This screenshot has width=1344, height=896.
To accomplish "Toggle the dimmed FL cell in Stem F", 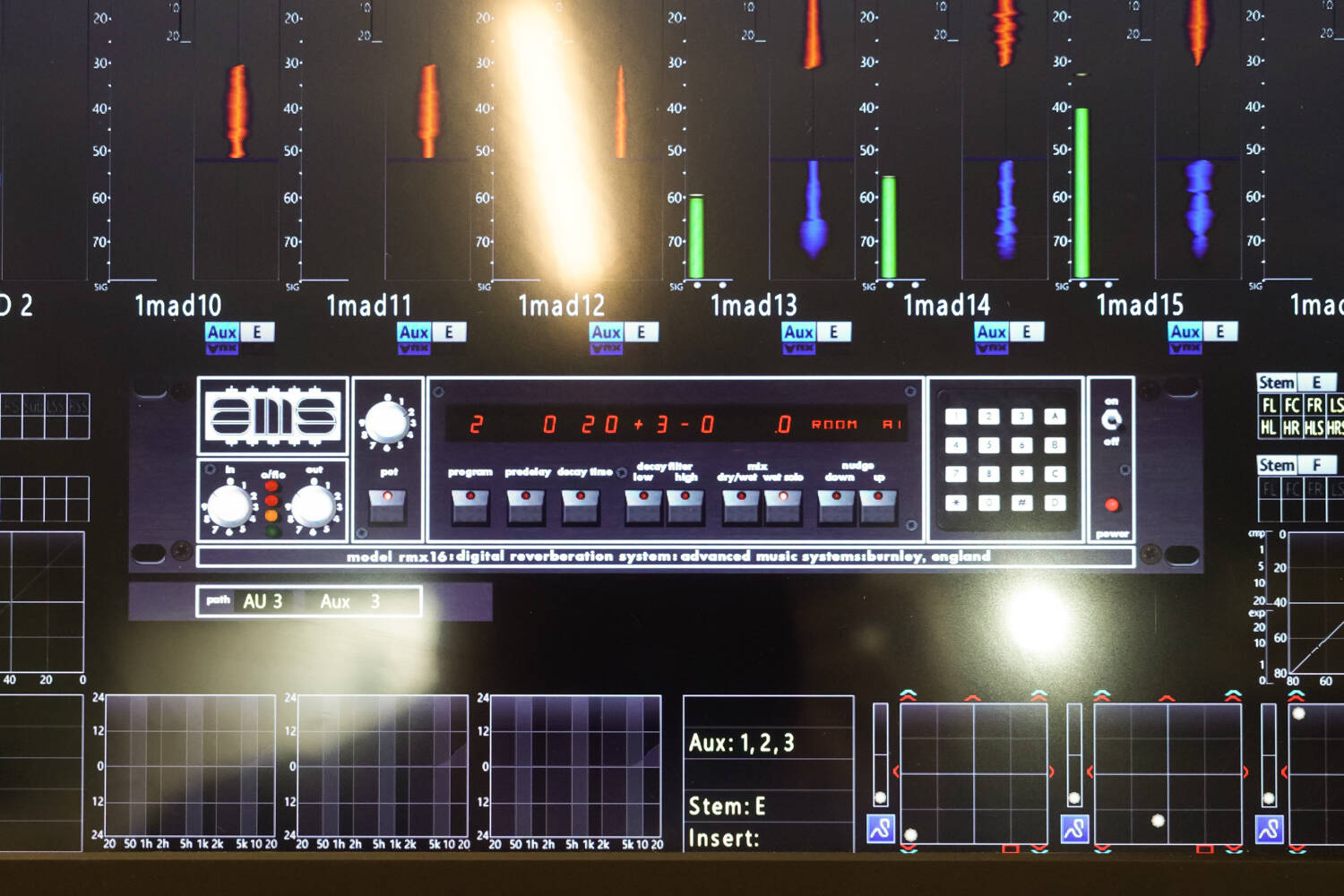I will pyautogui.click(x=1270, y=488).
